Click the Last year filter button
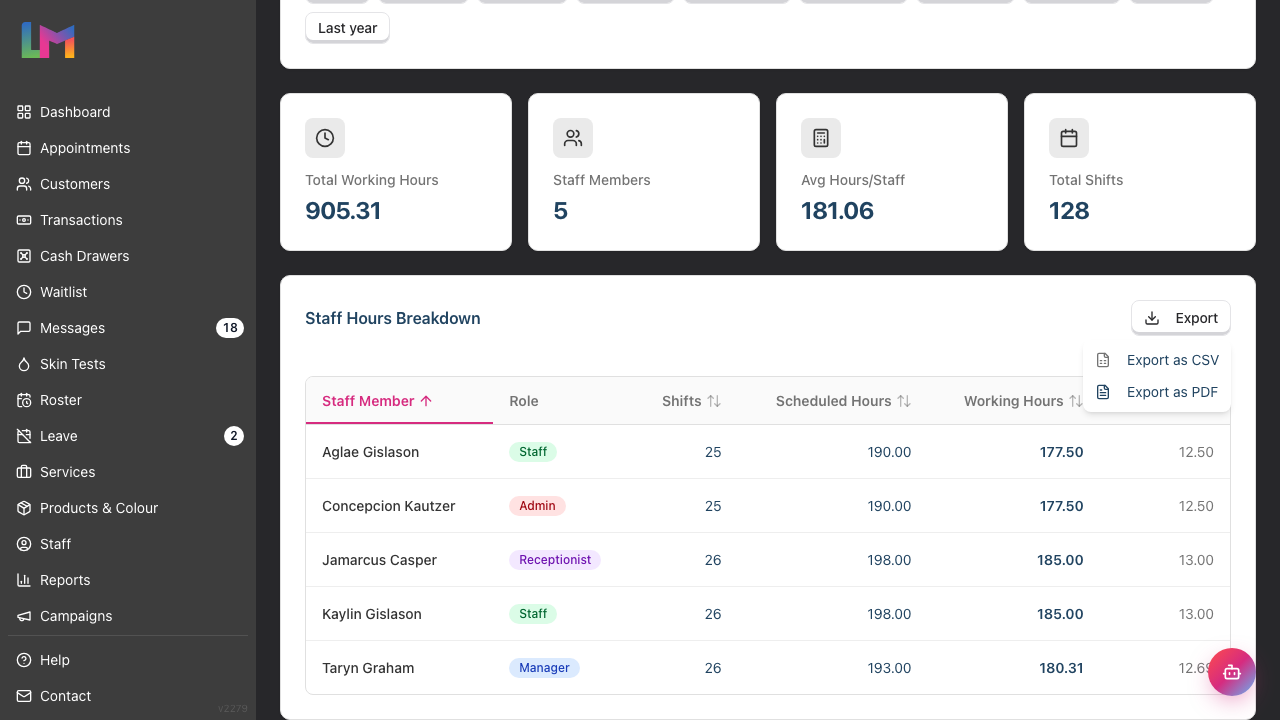 coord(347,28)
